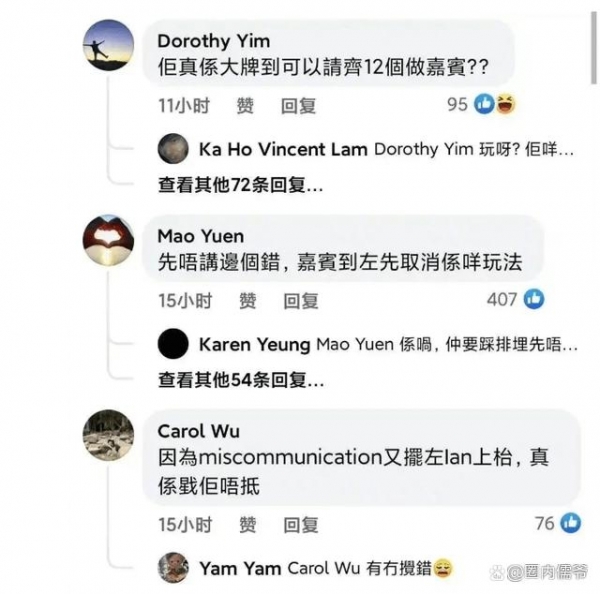
Task: Open the 407 likes reaction icon
Action: click(534, 299)
